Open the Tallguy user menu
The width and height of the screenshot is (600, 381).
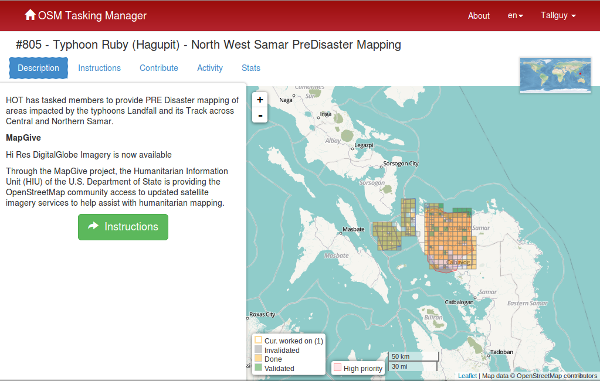click(x=558, y=15)
